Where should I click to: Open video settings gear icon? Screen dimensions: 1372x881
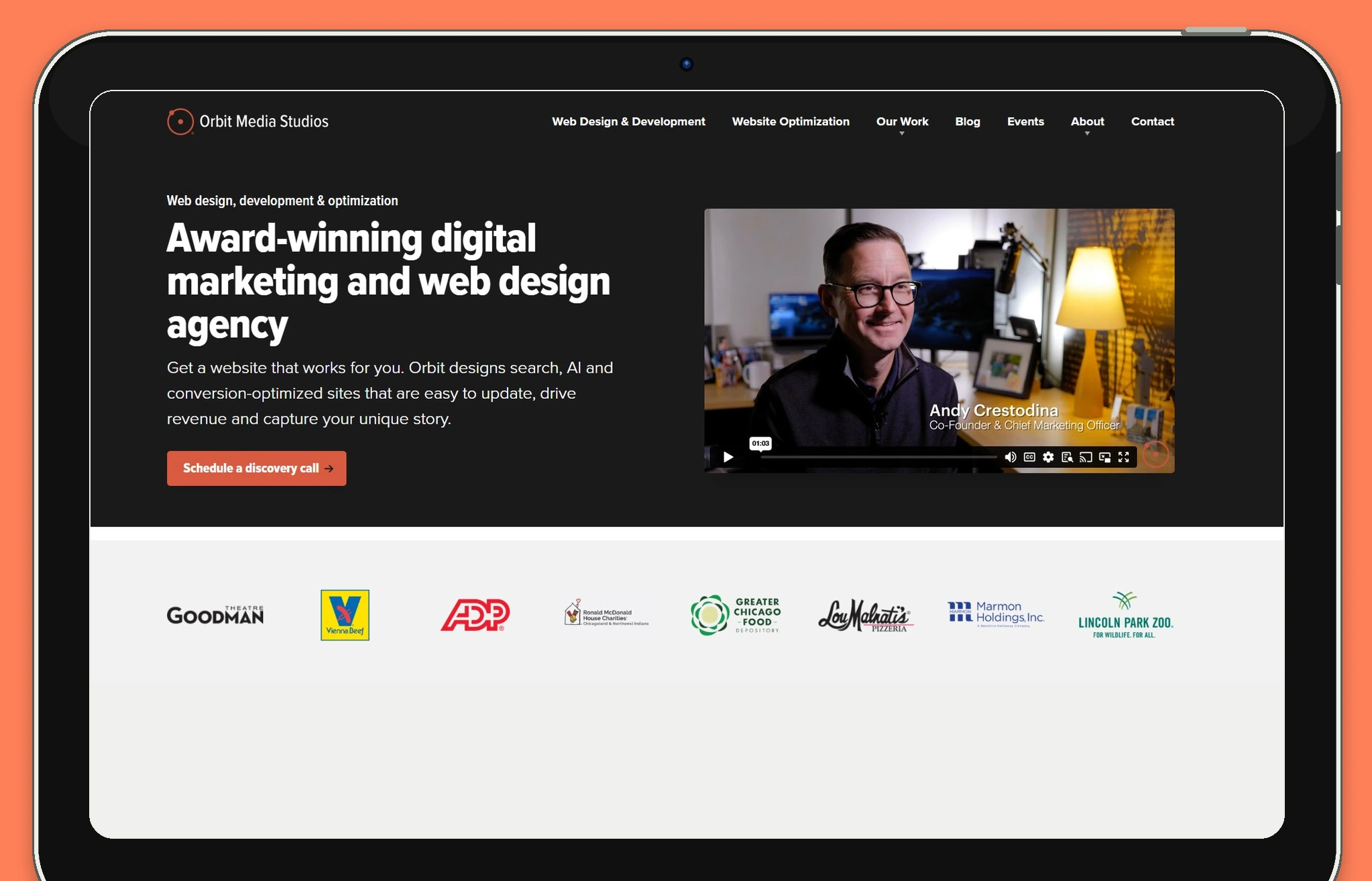pyautogui.click(x=1048, y=457)
